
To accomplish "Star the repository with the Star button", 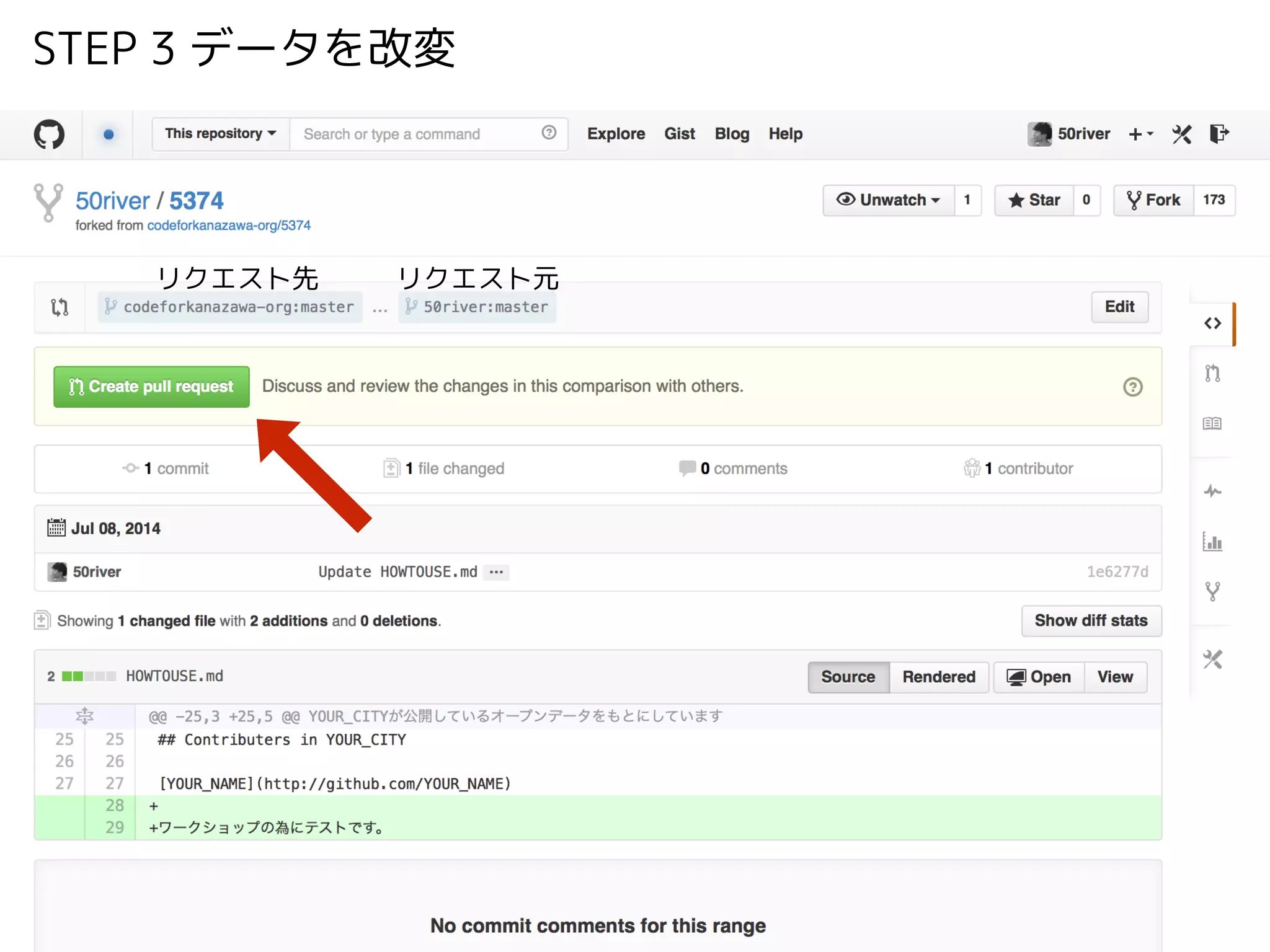I will click(1034, 200).
